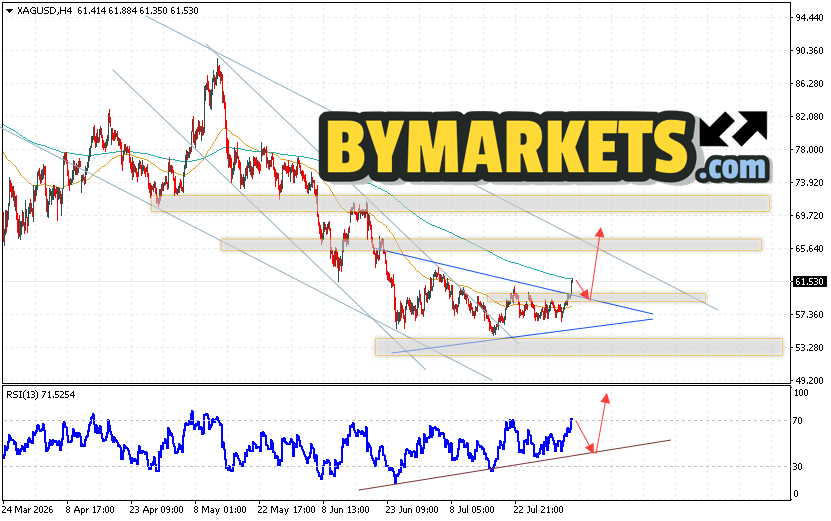Click the 23 Apr 09:00 time label
The width and height of the screenshot is (831, 521).
(x=156, y=510)
